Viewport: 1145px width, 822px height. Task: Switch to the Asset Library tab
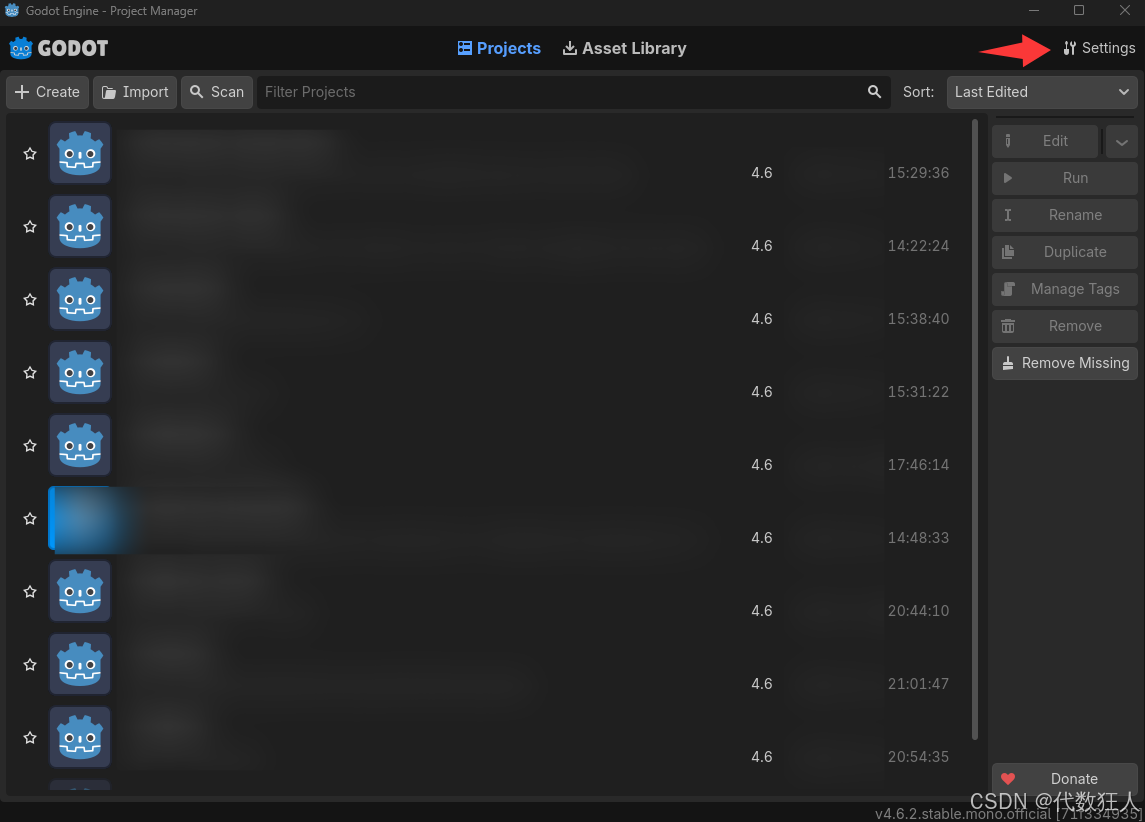pyautogui.click(x=624, y=48)
